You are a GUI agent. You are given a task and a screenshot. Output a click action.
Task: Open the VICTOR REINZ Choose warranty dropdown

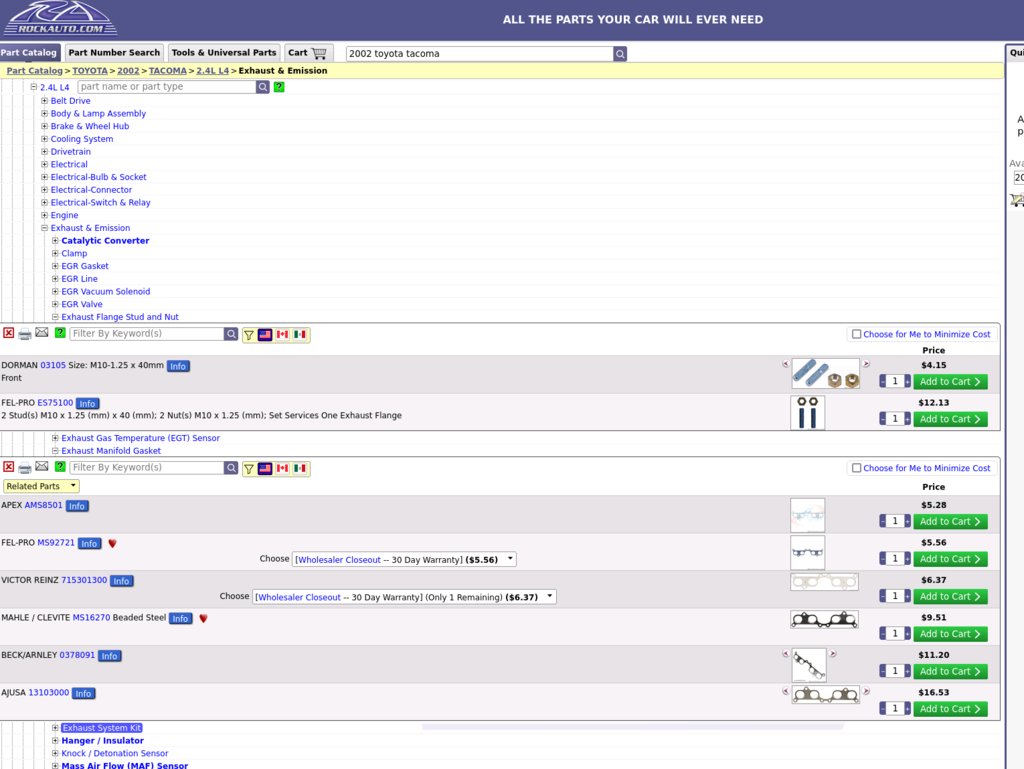click(x=404, y=597)
